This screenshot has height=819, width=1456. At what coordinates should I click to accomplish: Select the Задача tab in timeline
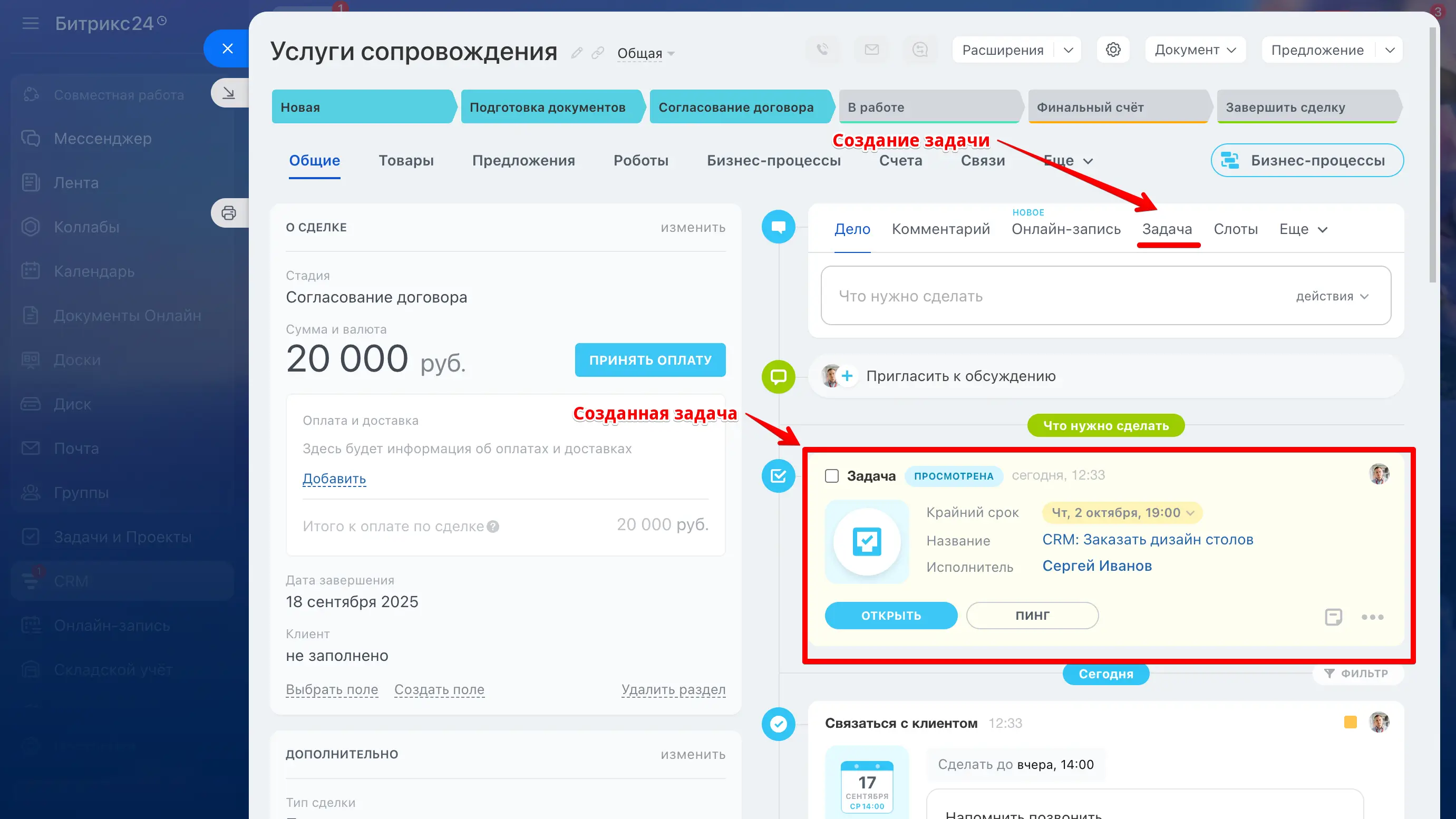pyautogui.click(x=1167, y=229)
